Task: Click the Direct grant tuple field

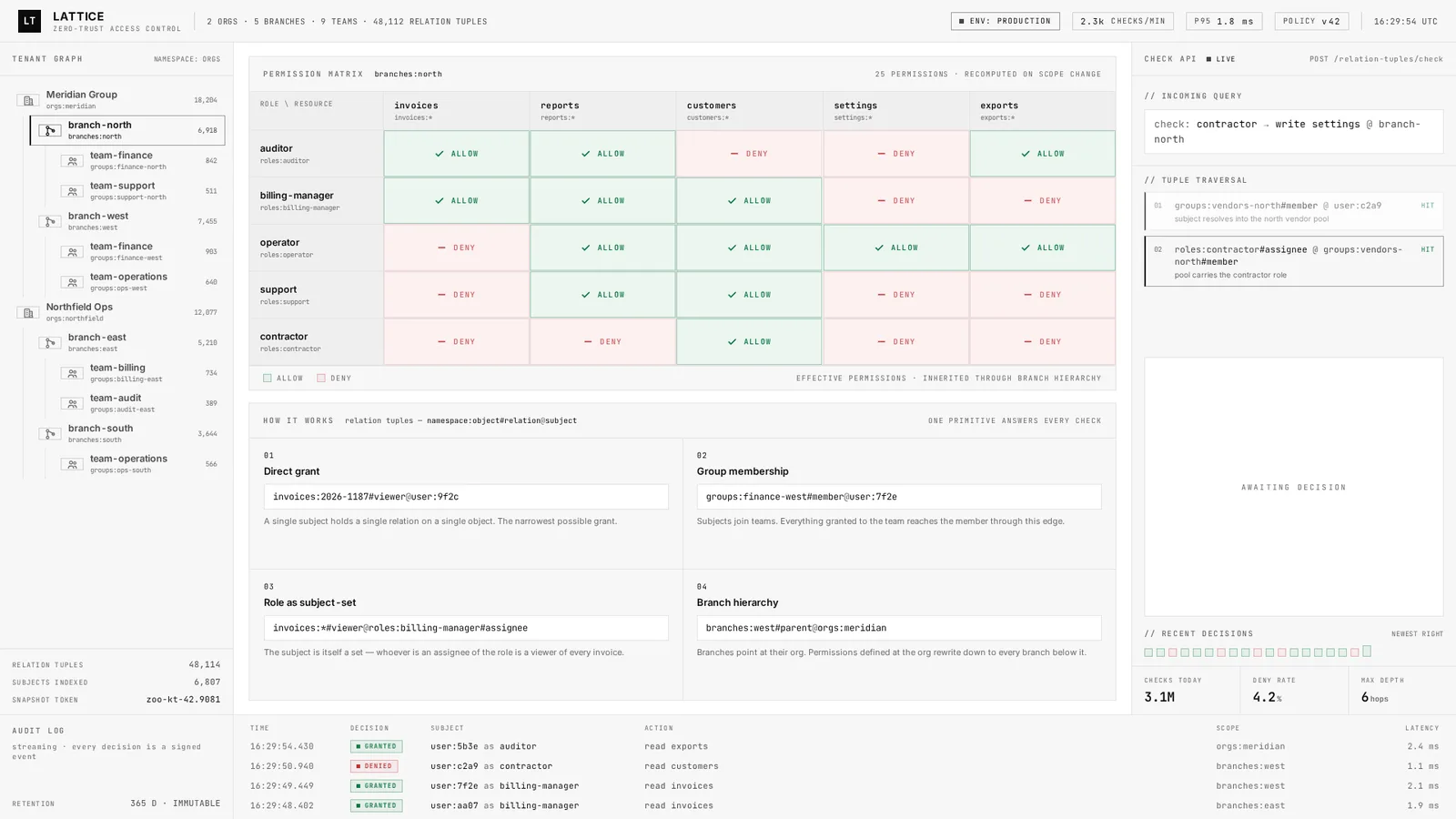Action: coord(466,497)
